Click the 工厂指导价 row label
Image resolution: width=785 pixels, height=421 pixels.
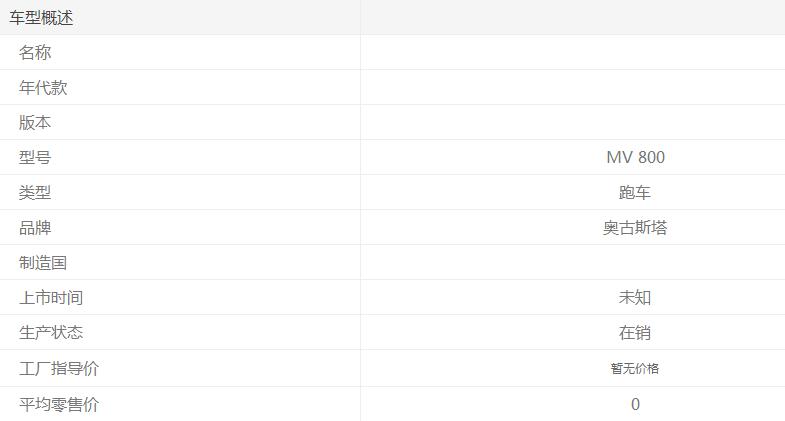59,368
